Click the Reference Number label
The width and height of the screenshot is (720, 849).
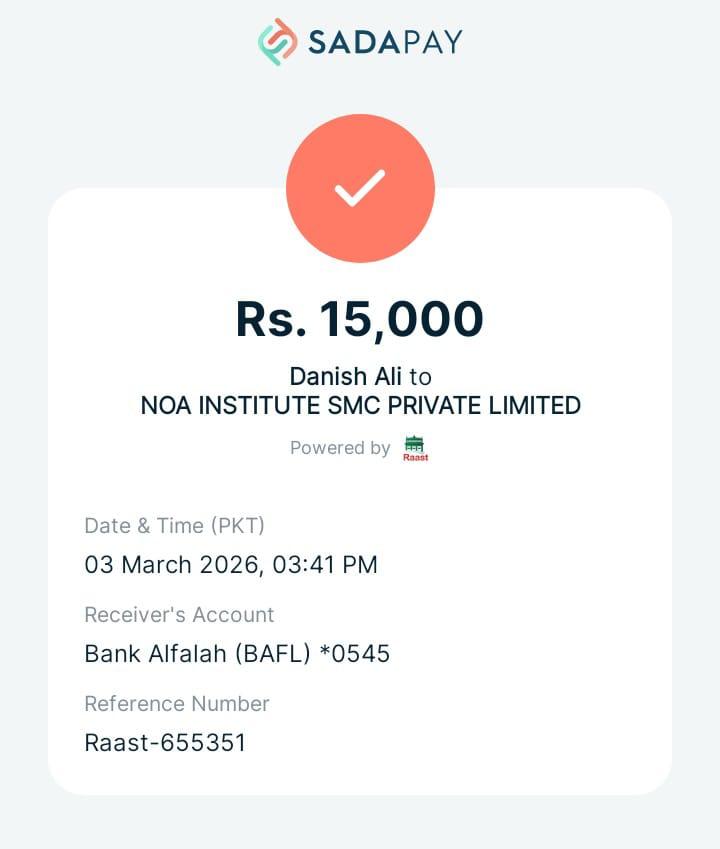(177, 703)
